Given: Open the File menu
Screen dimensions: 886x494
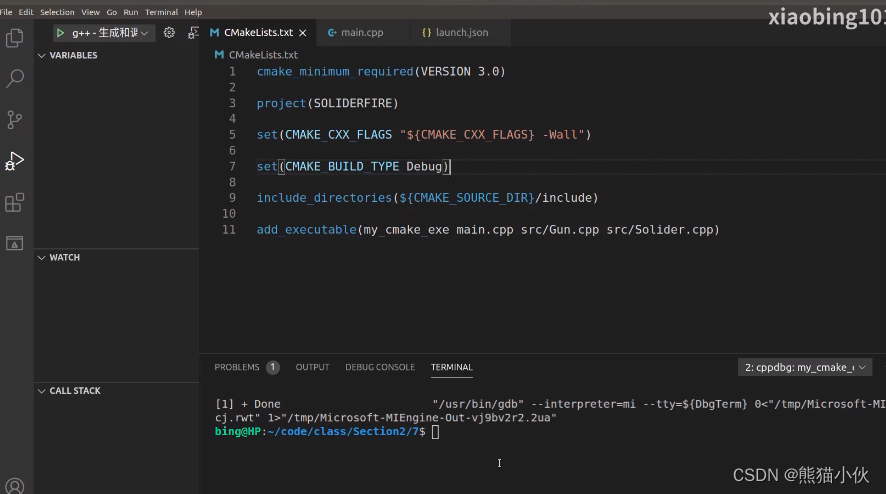Looking at the screenshot, I should [6, 12].
